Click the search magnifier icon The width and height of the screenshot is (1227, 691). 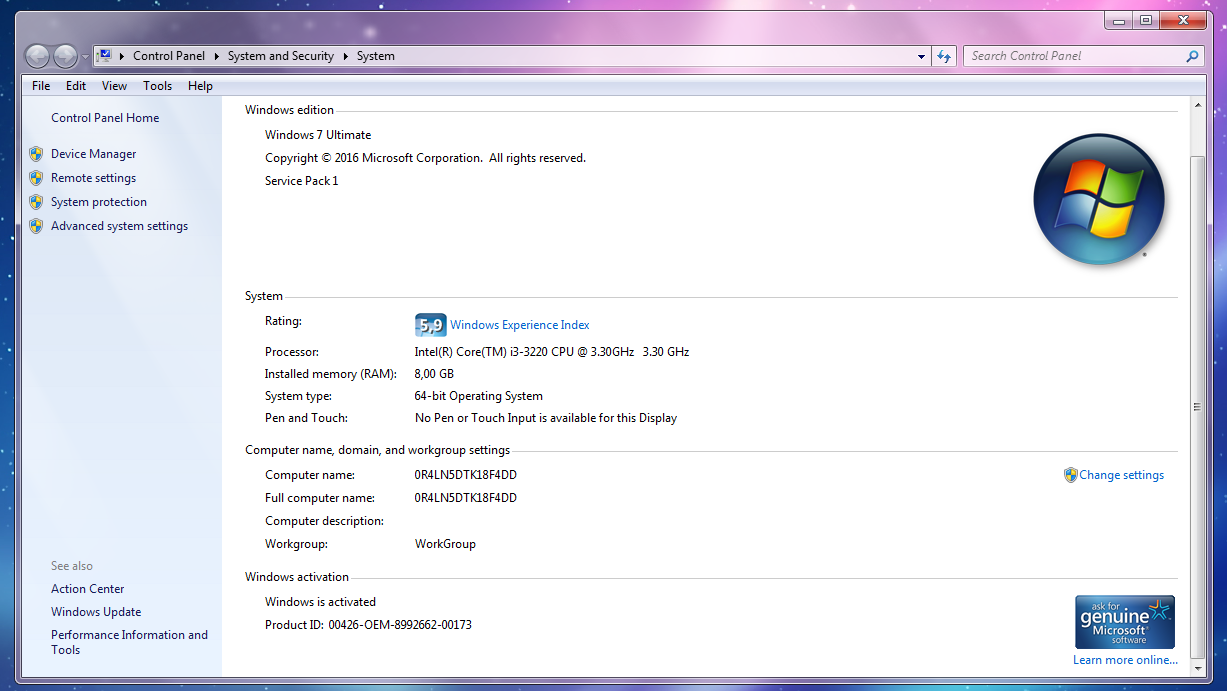(x=1192, y=57)
